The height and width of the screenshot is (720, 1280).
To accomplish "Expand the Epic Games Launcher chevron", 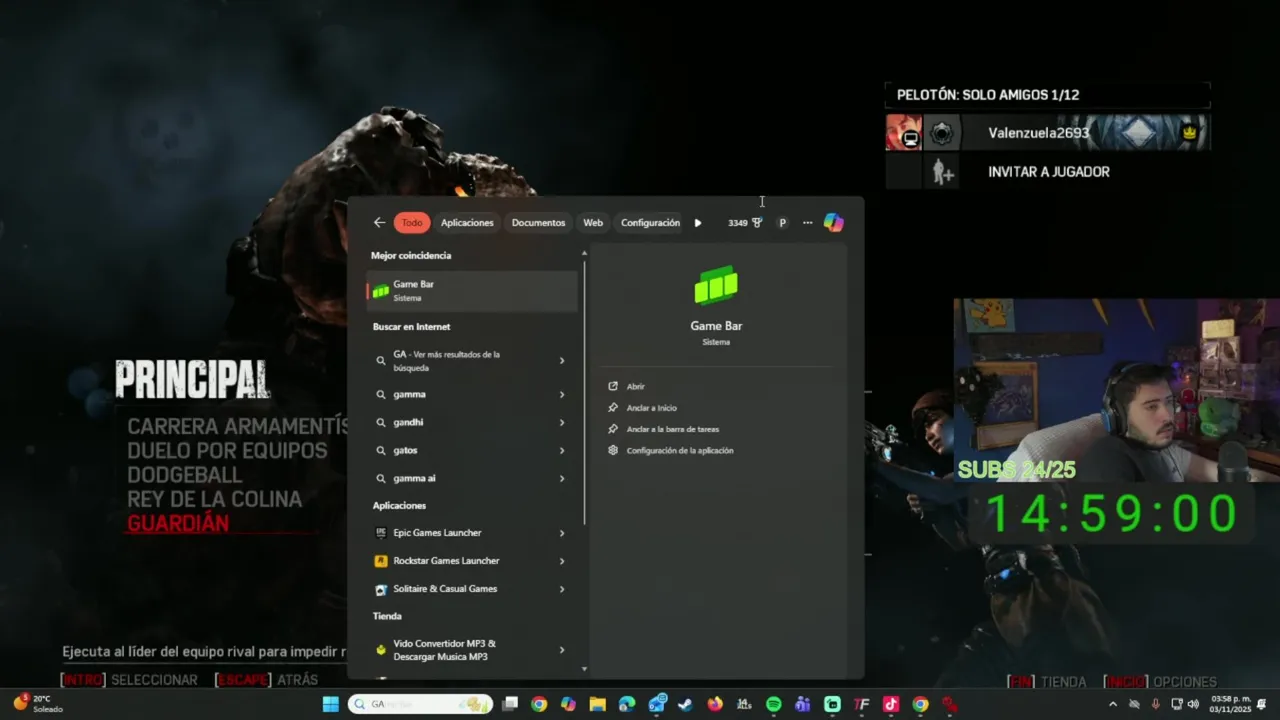I will (562, 533).
